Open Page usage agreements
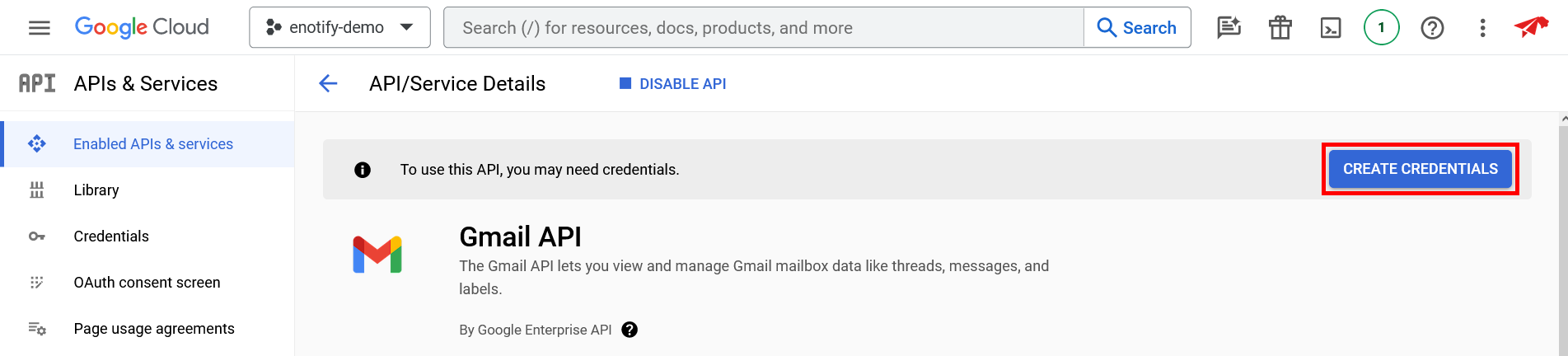1568x356 pixels. 154,329
